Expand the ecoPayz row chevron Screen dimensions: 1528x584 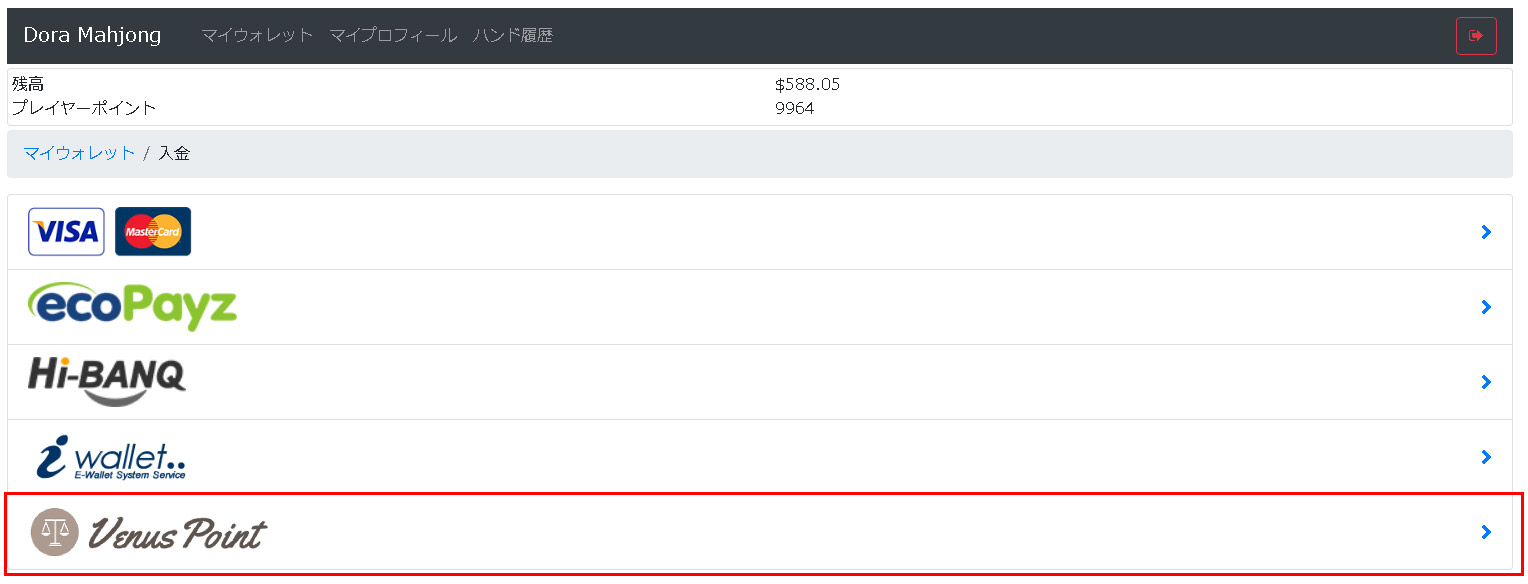tap(1486, 307)
